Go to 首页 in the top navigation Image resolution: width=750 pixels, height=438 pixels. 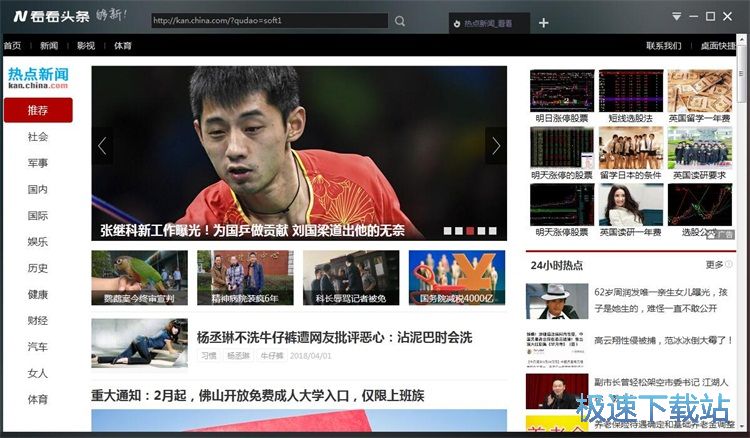coord(12,45)
